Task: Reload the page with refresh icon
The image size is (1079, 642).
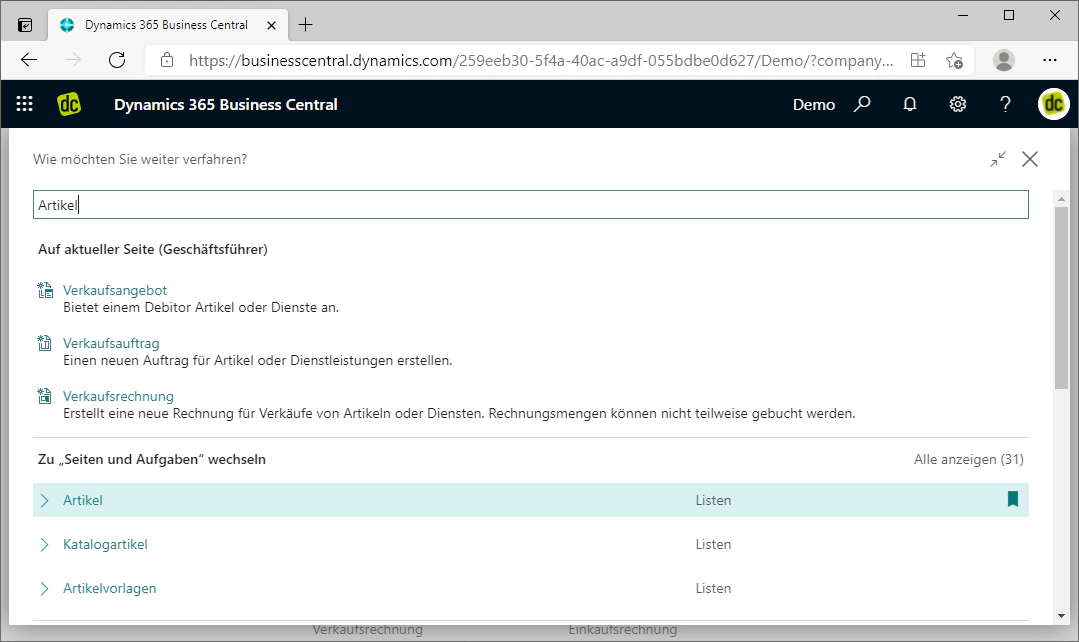Action: point(117,60)
